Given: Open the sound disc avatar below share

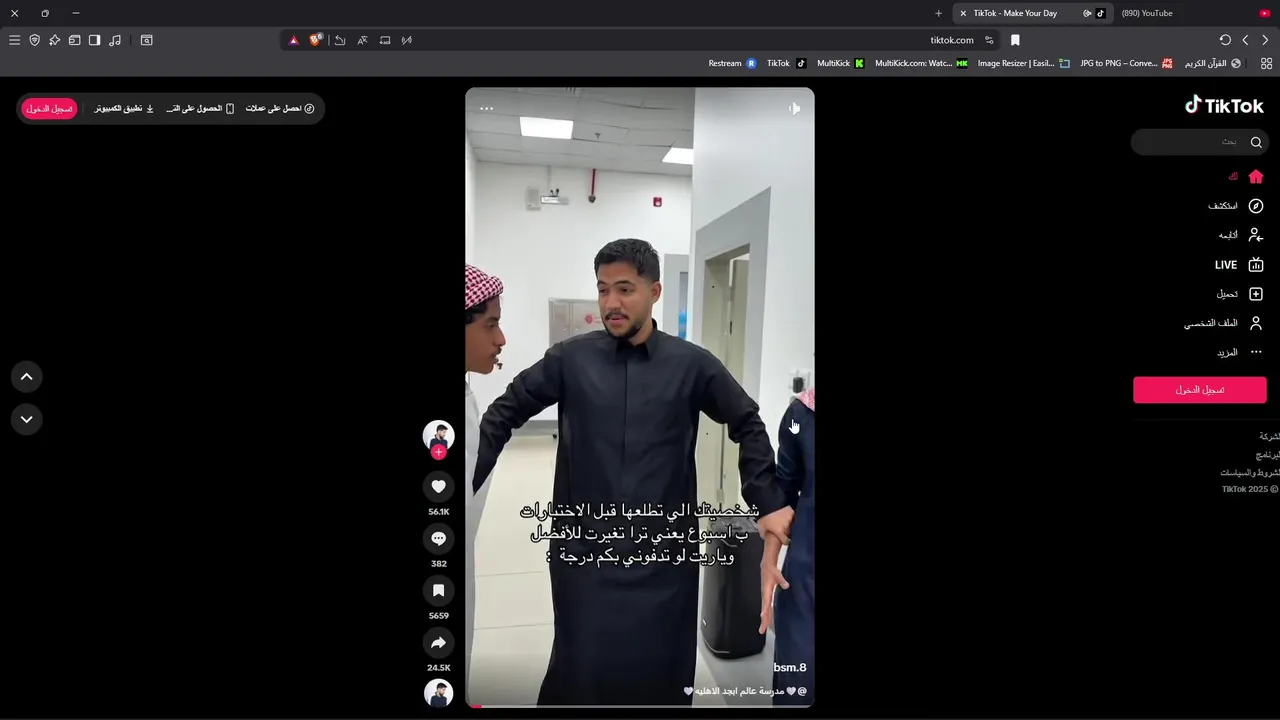Looking at the screenshot, I should pos(438,693).
